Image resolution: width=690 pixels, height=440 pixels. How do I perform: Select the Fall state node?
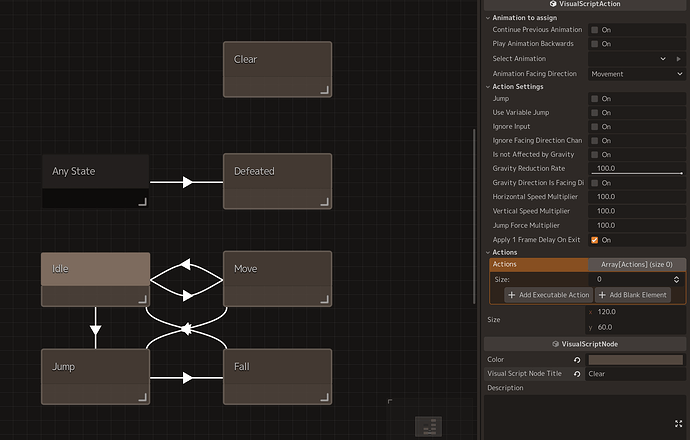click(277, 377)
